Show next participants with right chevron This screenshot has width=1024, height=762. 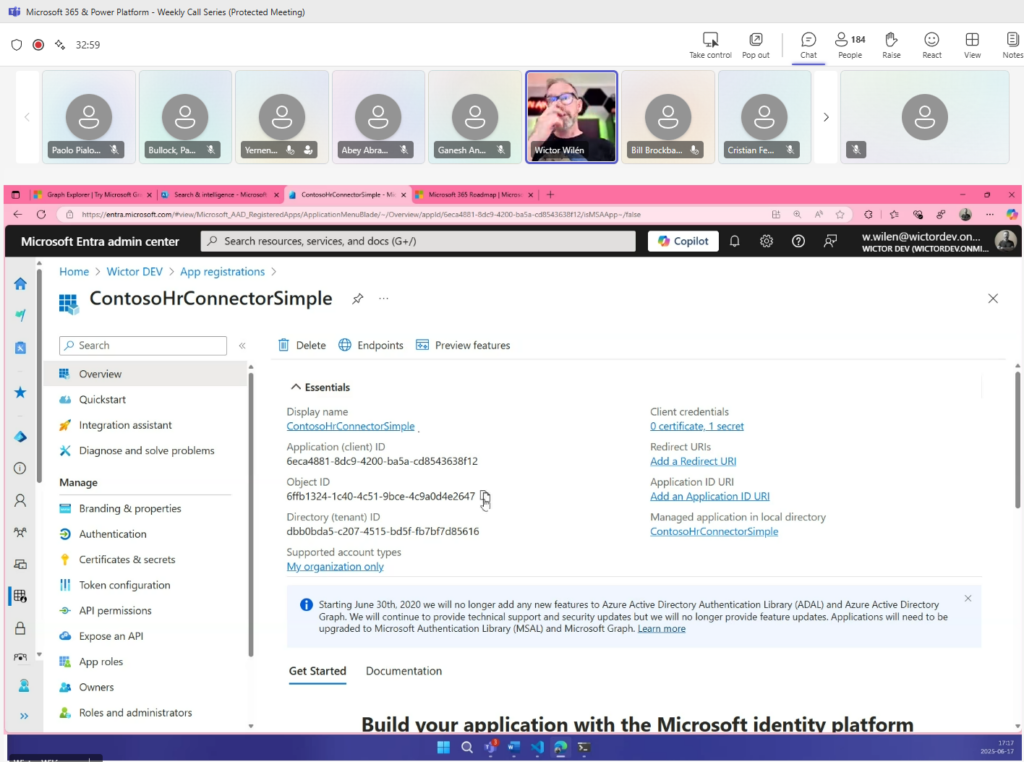826,118
